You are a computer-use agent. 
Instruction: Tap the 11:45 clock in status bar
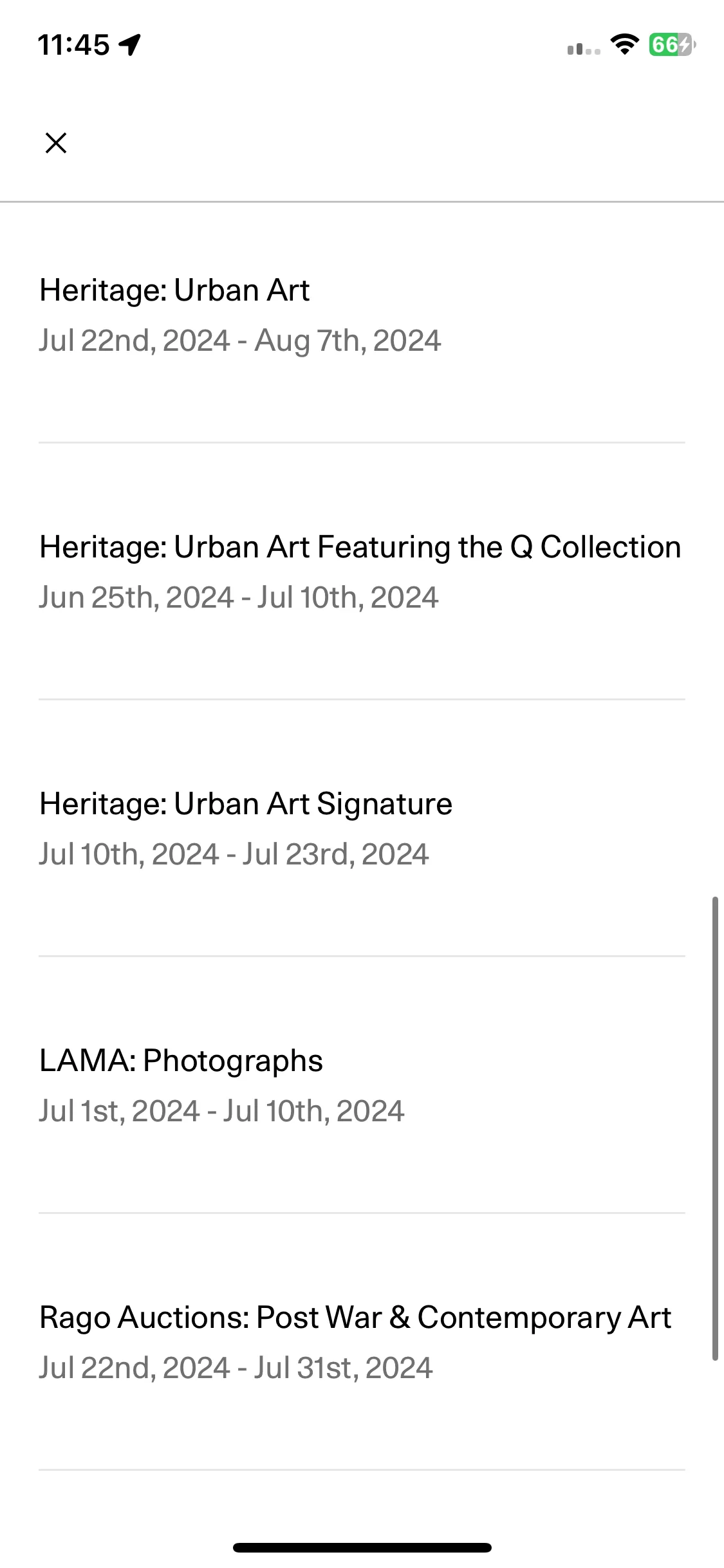coord(73,45)
